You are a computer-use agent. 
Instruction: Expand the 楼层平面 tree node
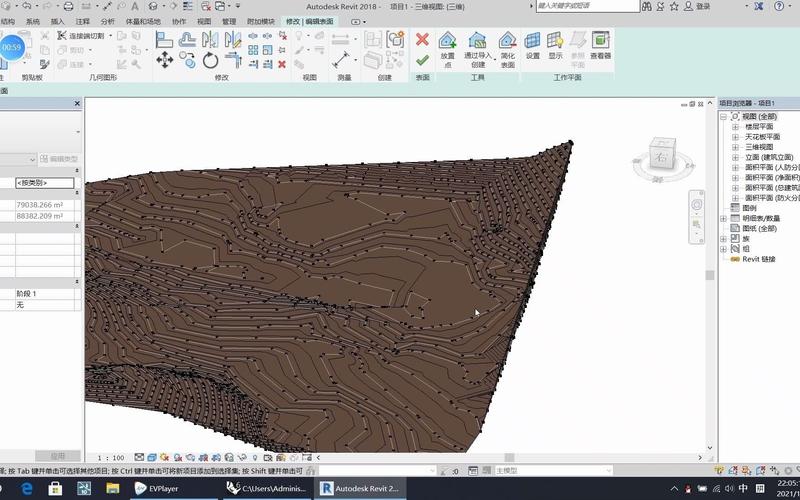(735, 127)
